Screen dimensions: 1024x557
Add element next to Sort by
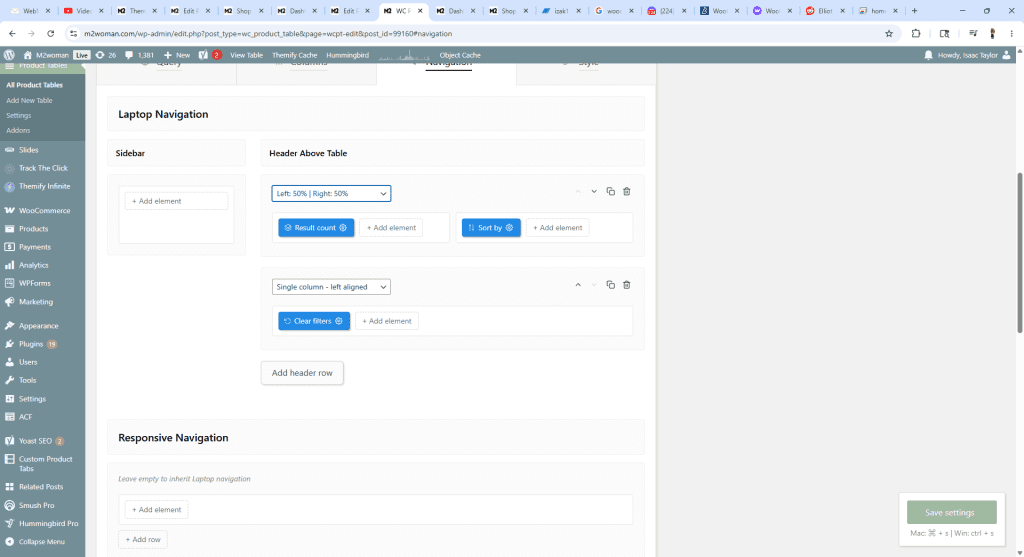558,228
